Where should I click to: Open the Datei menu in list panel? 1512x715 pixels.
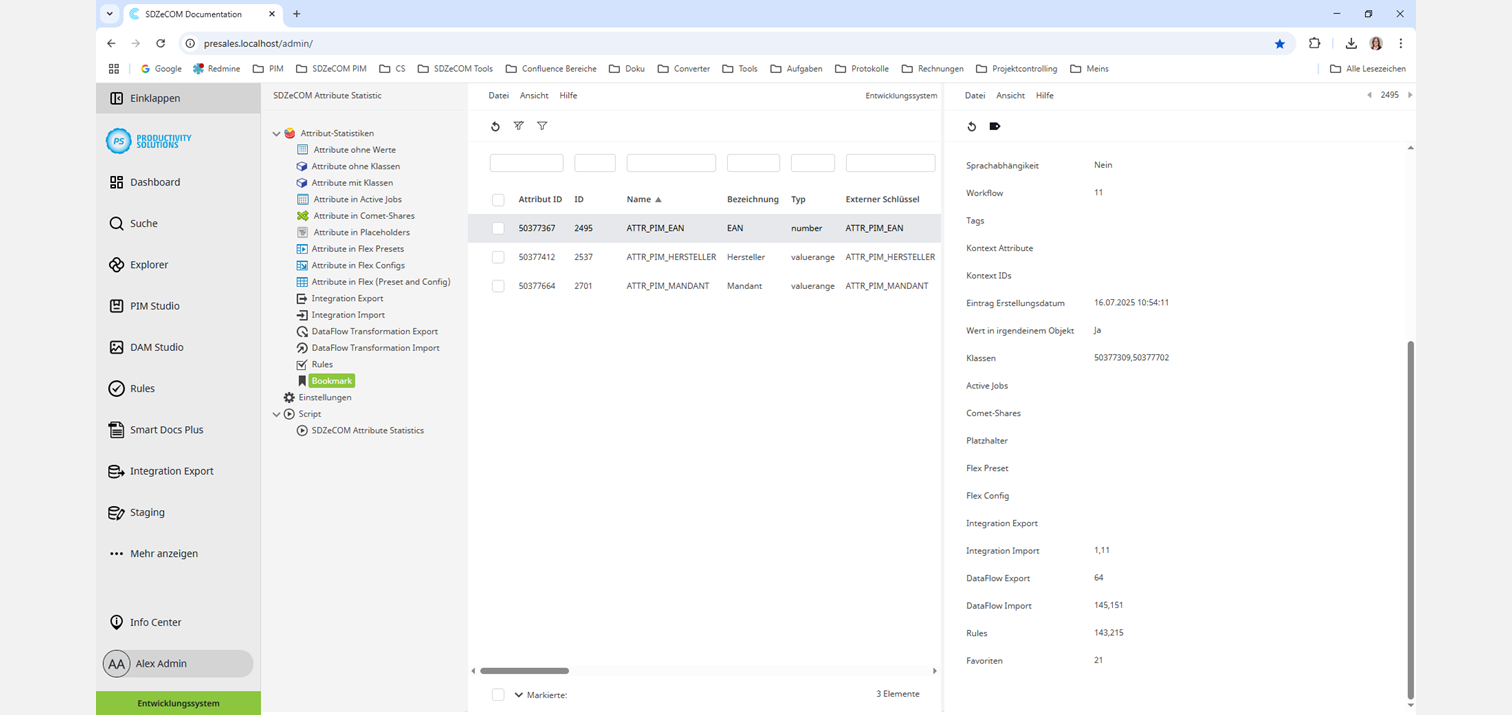498,96
